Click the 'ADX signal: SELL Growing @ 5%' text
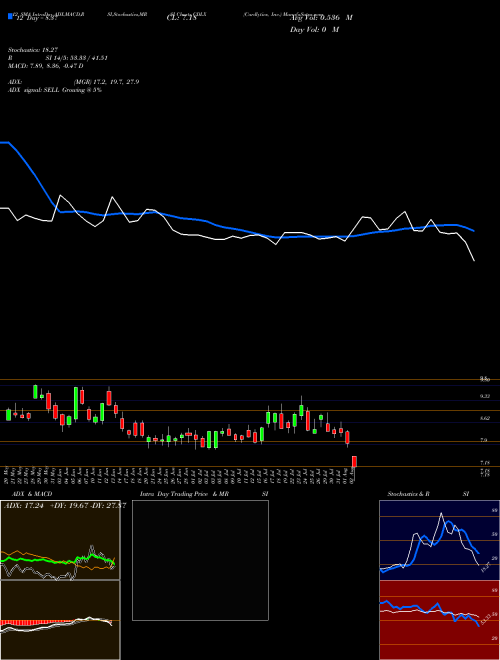 55,90
